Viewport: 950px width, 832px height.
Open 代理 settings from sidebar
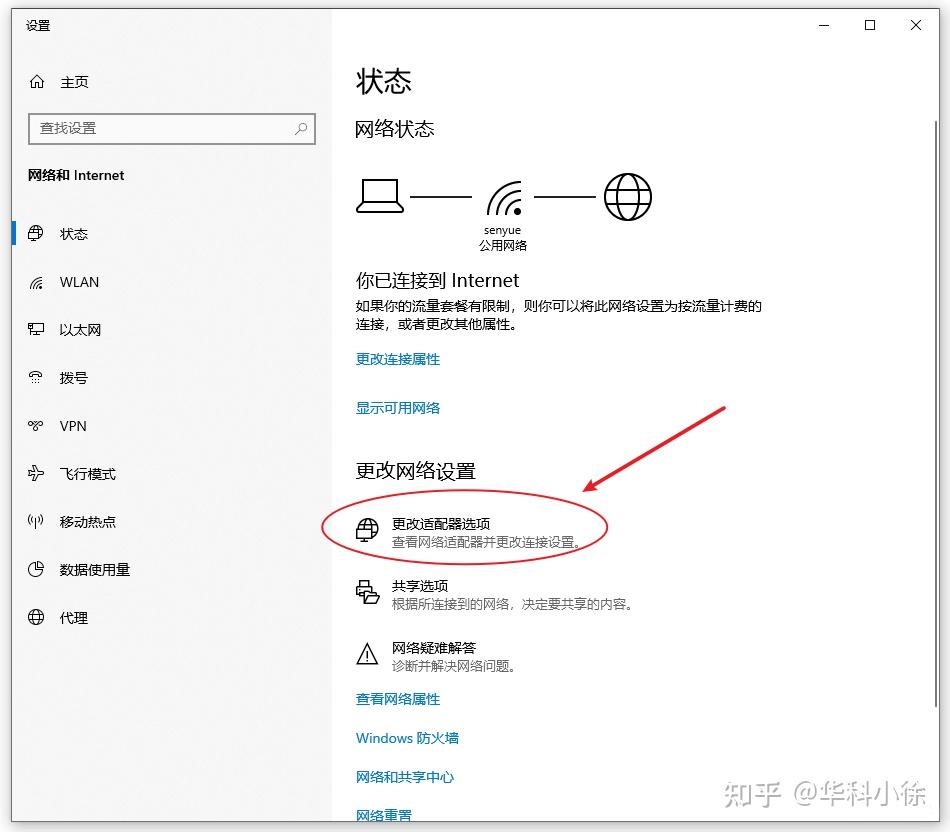coord(70,617)
